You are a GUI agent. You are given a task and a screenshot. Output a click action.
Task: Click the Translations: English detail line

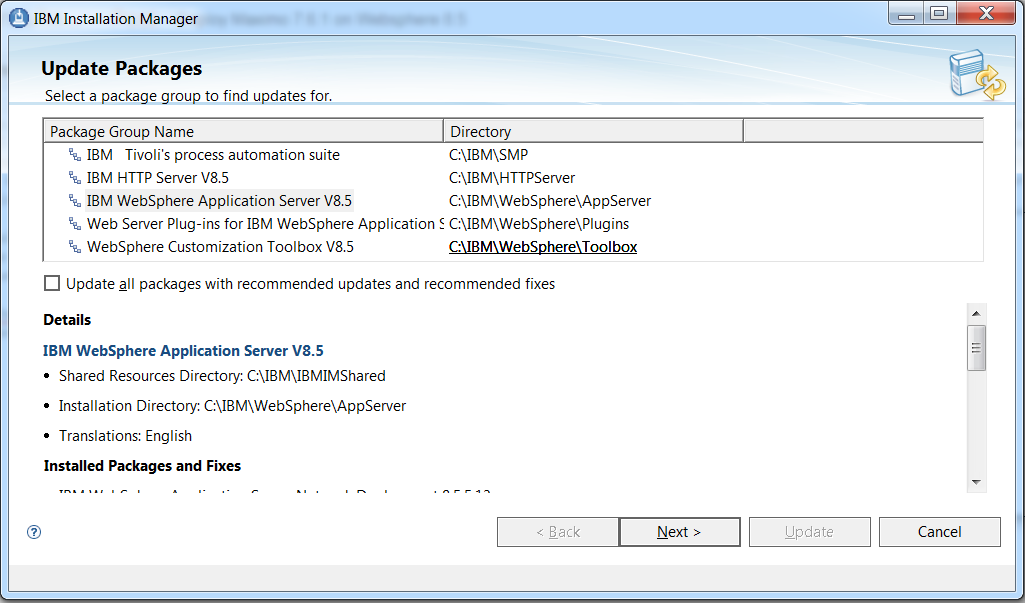126,436
